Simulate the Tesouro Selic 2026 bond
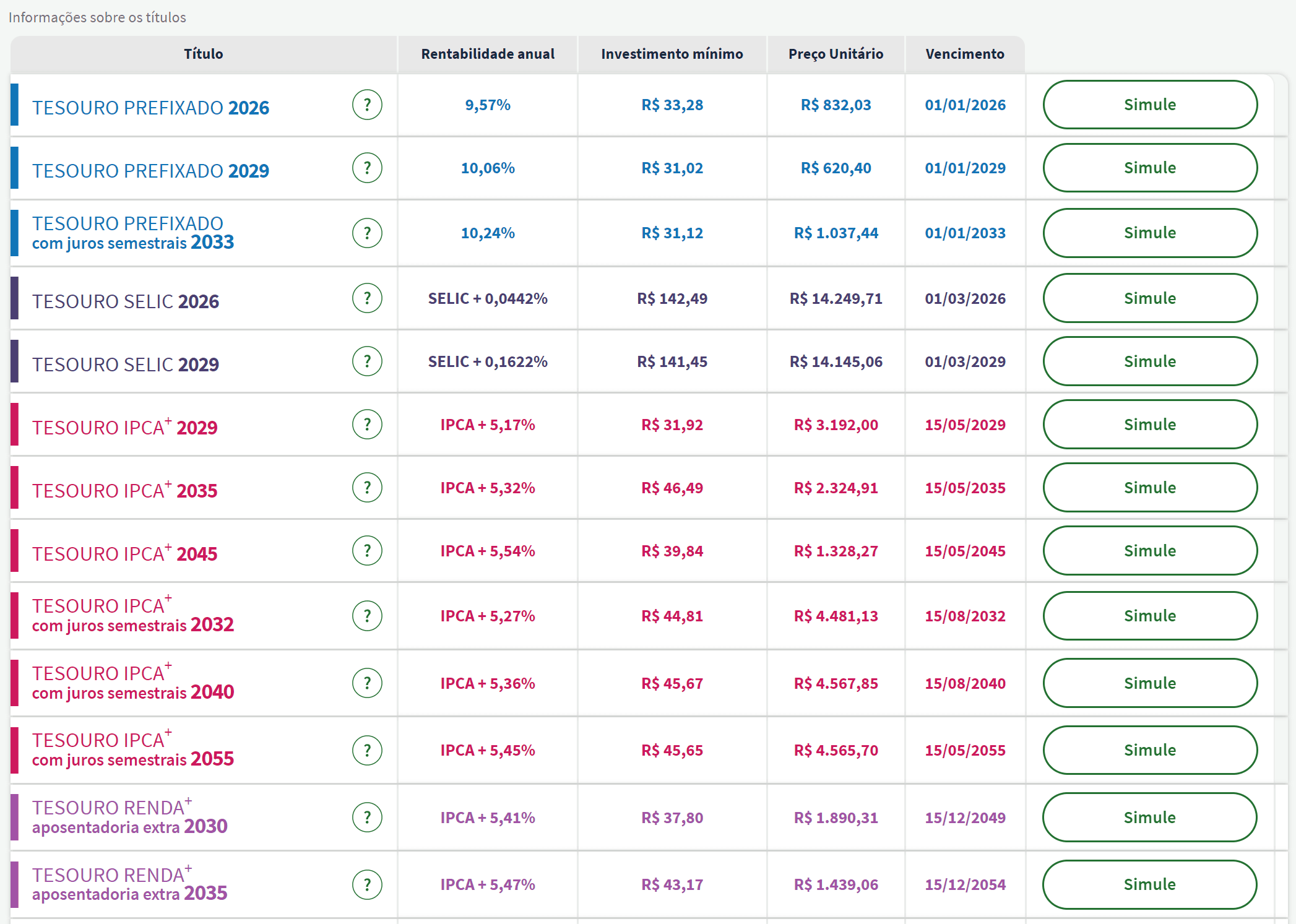 click(1150, 298)
